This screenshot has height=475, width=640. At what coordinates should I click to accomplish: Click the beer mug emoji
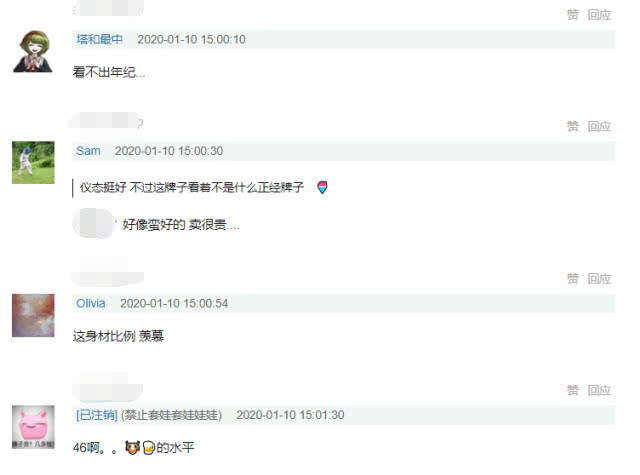click(x=149, y=448)
